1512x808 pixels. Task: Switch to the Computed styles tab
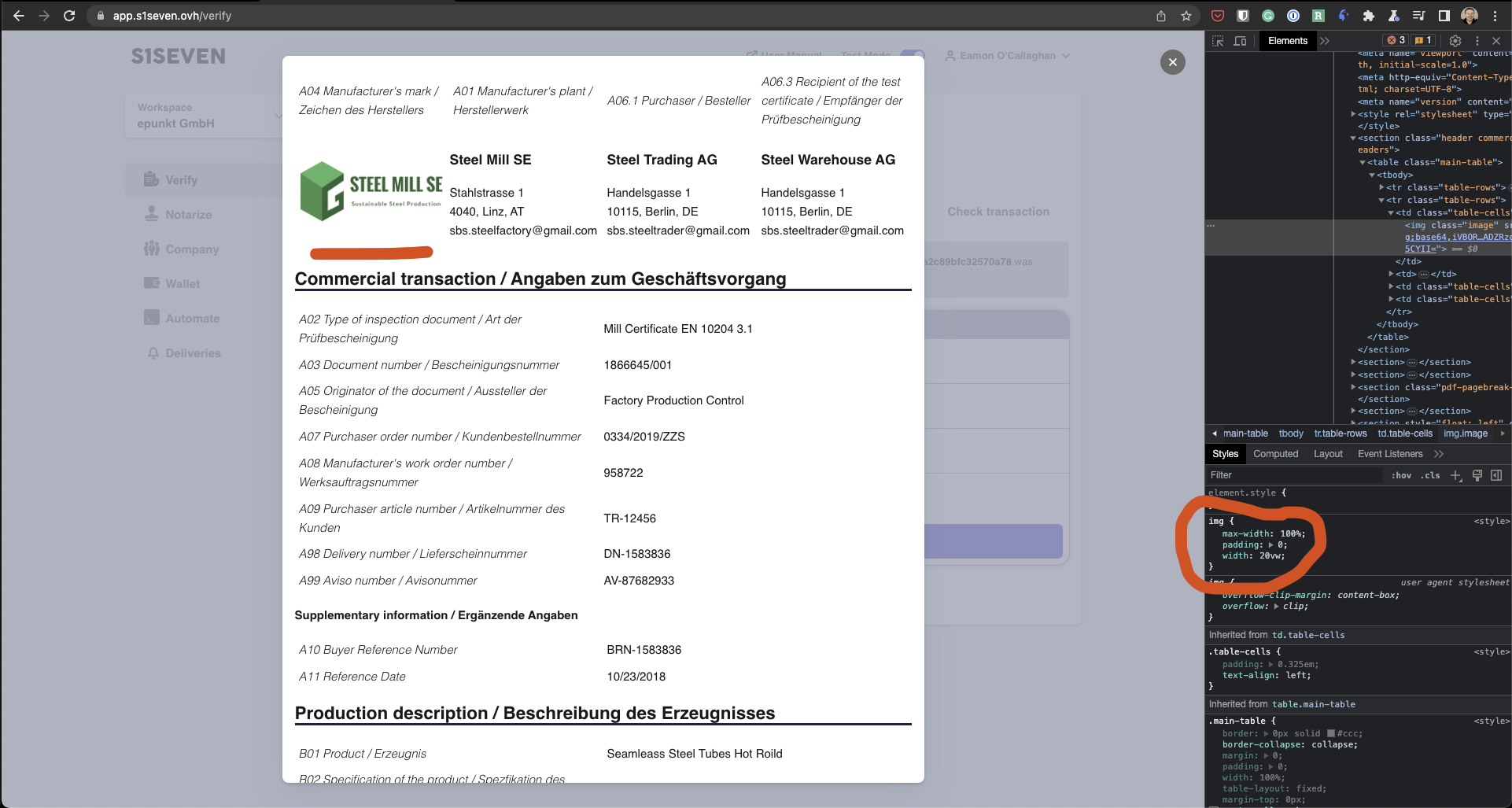pyautogui.click(x=1276, y=454)
